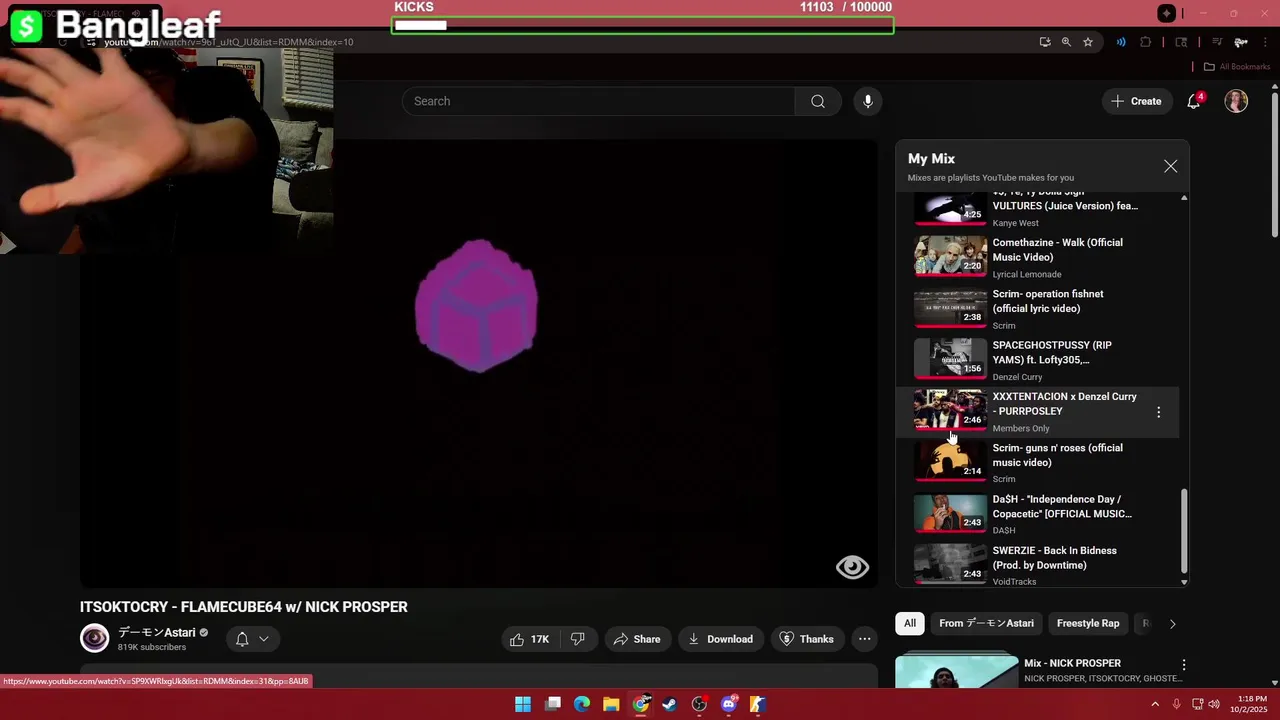Open File Explorer from the taskbar
1280x720 pixels.
pos(611,704)
